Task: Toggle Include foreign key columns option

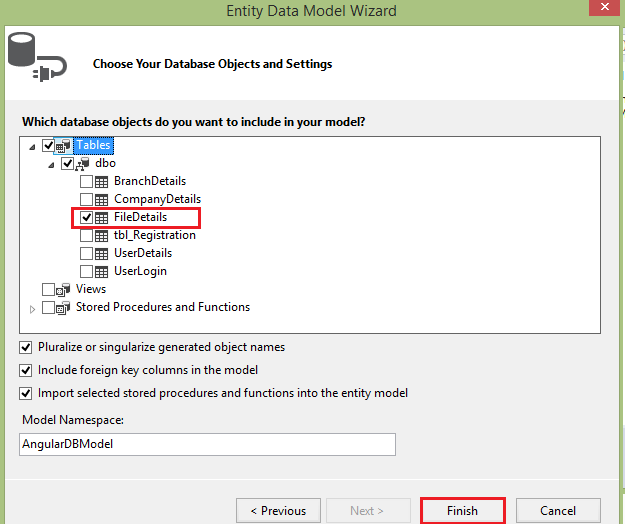Action: (x=26, y=371)
